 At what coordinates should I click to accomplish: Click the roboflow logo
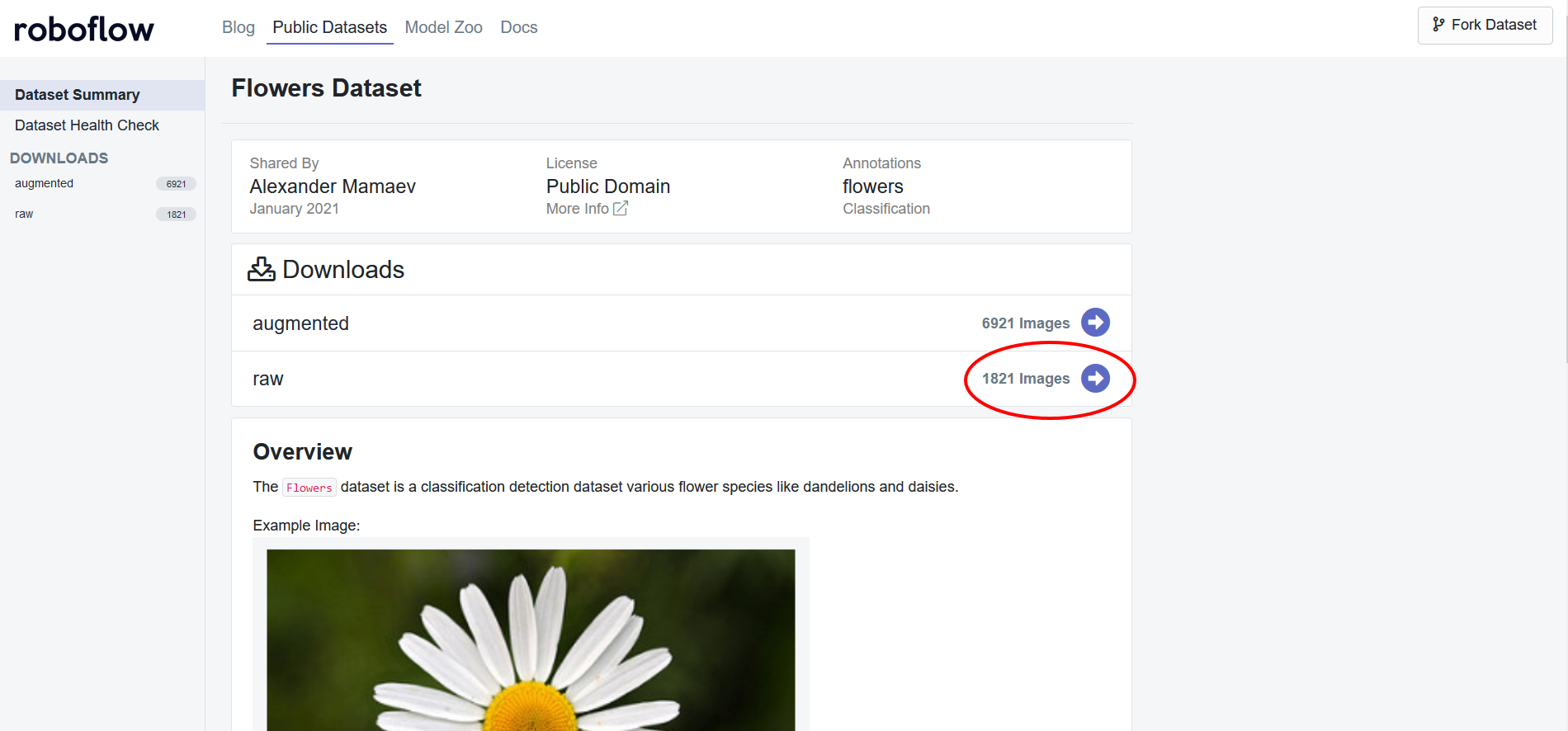pyautogui.click(x=84, y=29)
